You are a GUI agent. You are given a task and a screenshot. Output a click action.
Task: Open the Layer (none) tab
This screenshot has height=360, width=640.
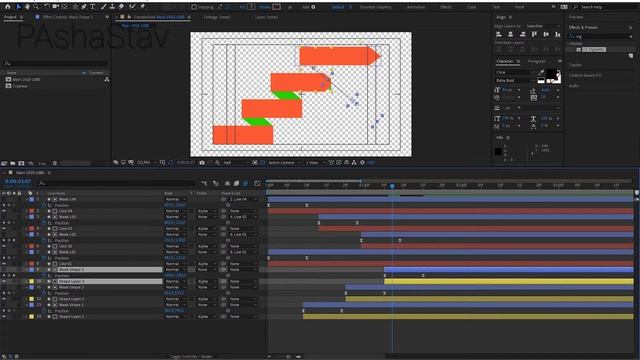266,17
